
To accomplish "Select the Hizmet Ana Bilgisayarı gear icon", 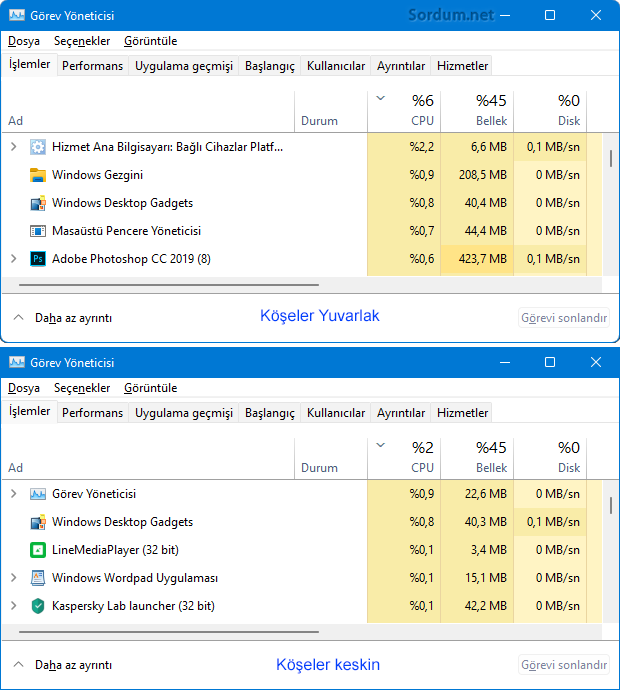I will 38,147.
